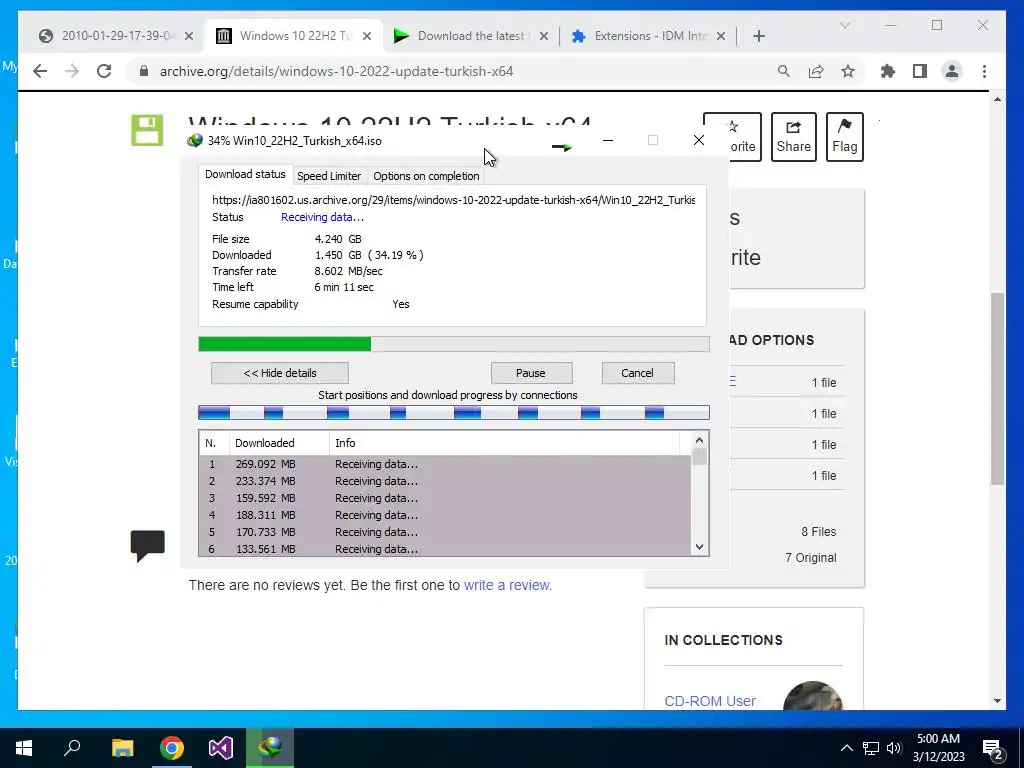Click connection list scroll down arrow
Viewport: 1024px width, 768px height.
(x=699, y=547)
